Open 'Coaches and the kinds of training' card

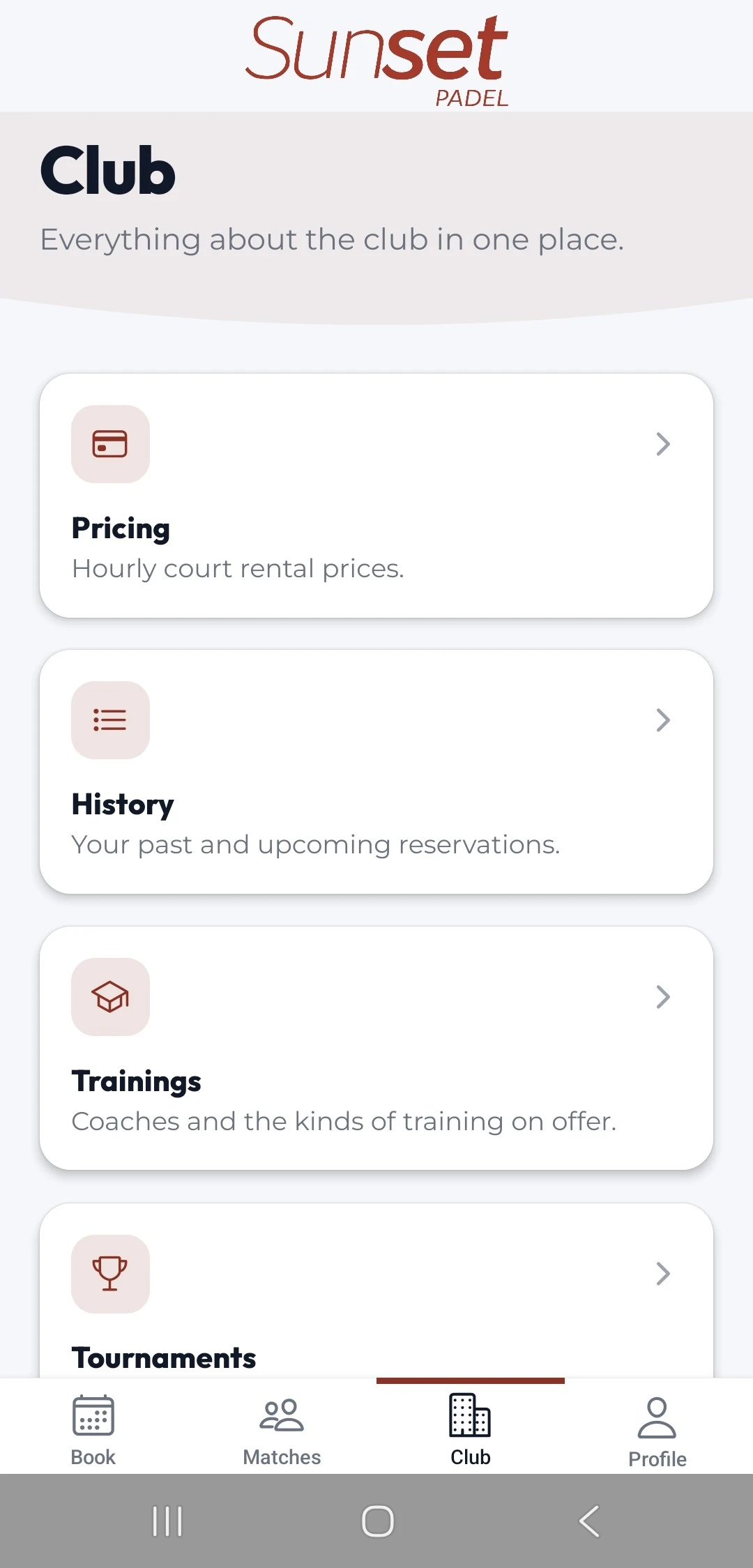coord(376,1048)
